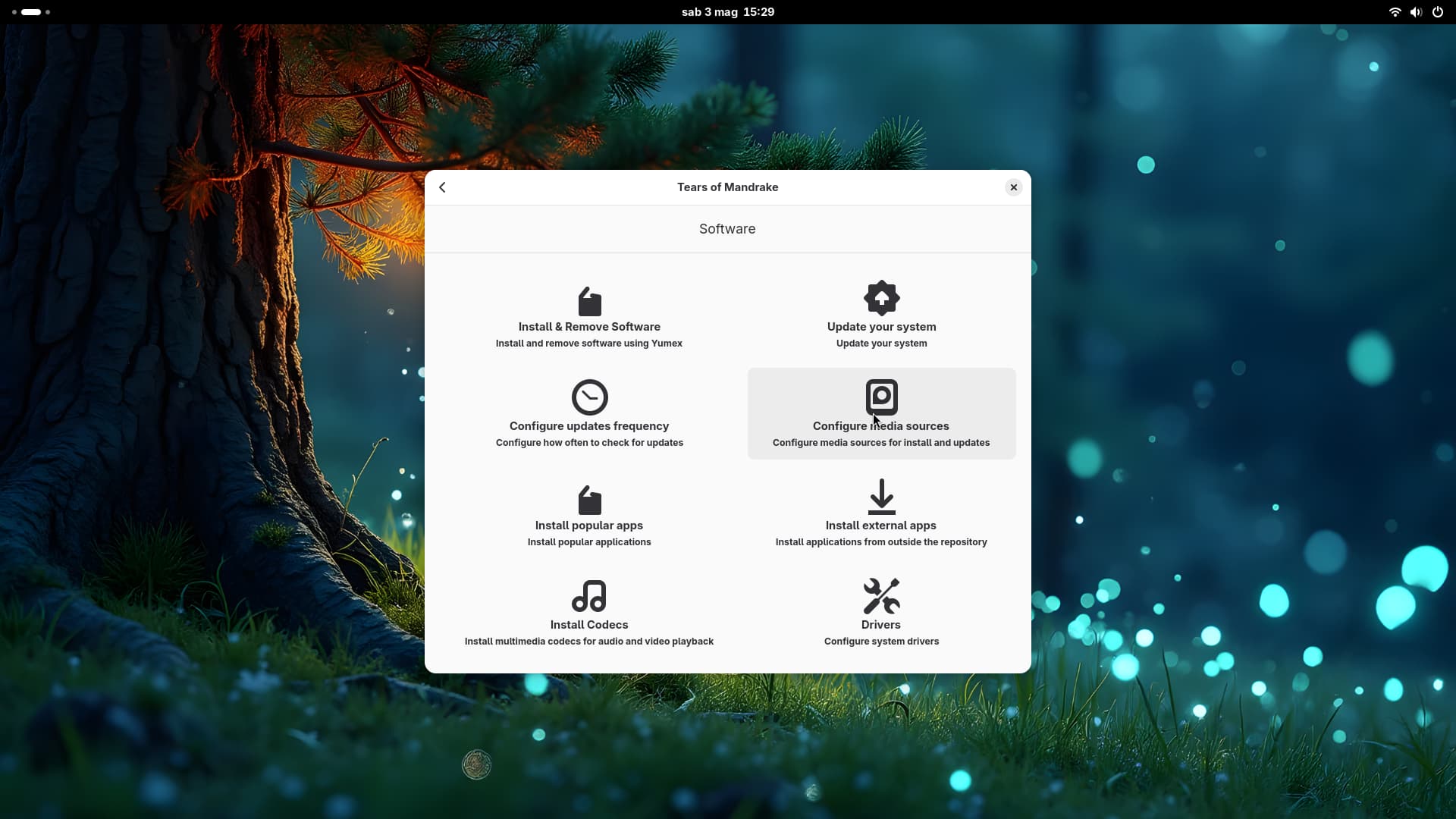Select the 'Install external apps' label
Viewport: 1456px width, 819px height.
pos(881,526)
